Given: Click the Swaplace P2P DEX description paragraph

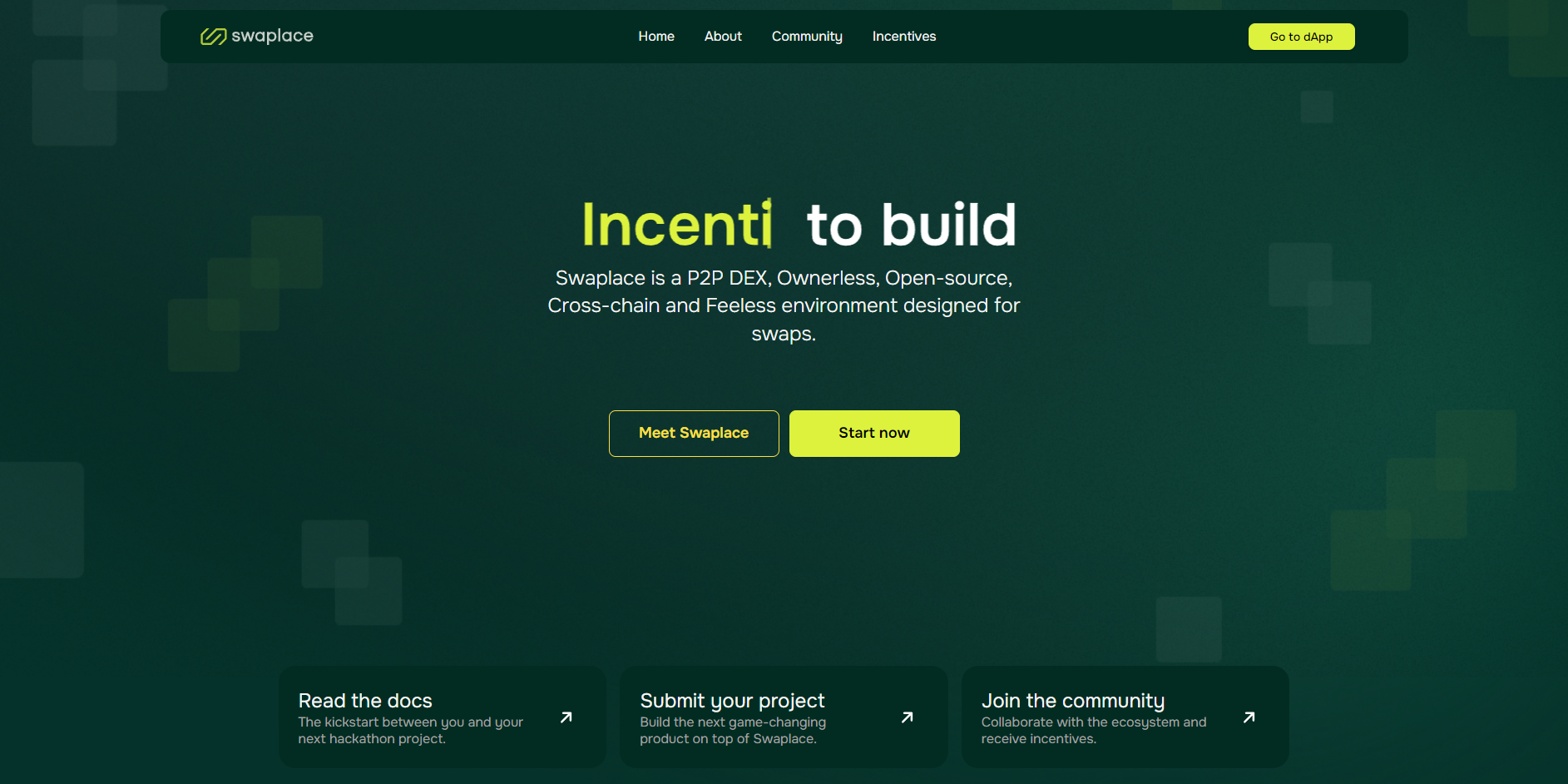Looking at the screenshot, I should click(x=784, y=305).
